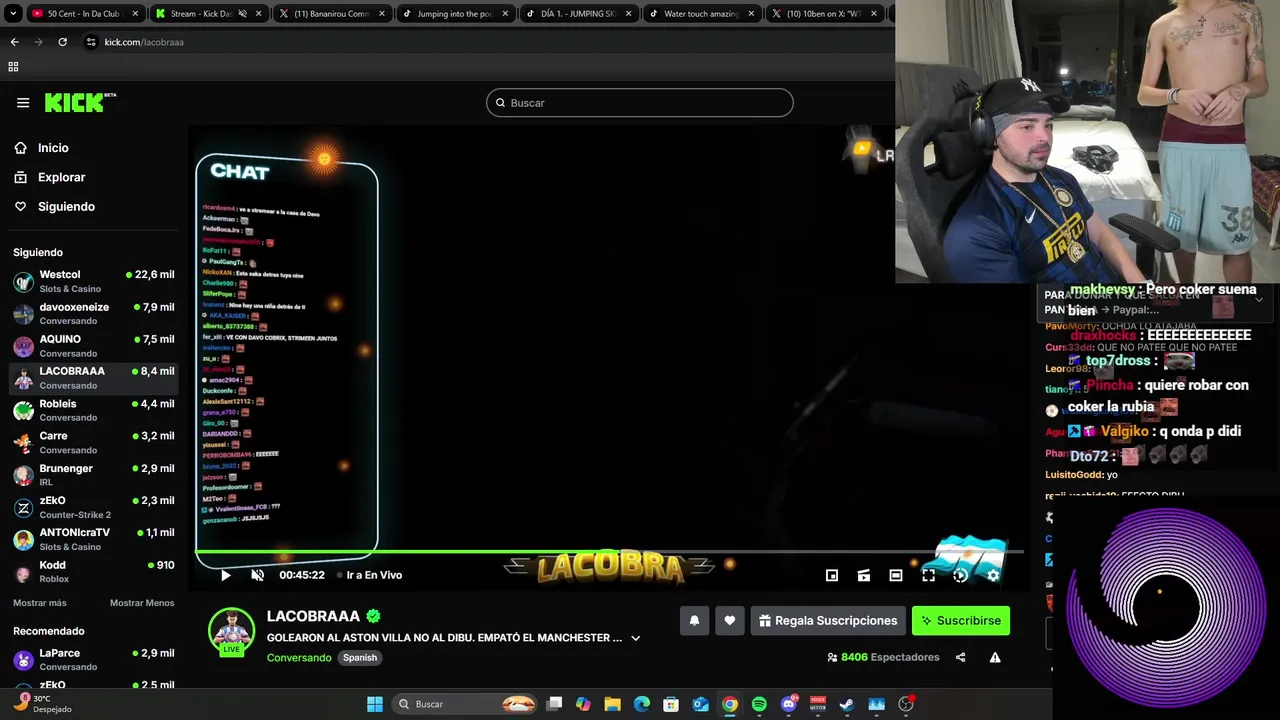
Task: Switch to Bananirou X tab
Action: click(x=330, y=14)
